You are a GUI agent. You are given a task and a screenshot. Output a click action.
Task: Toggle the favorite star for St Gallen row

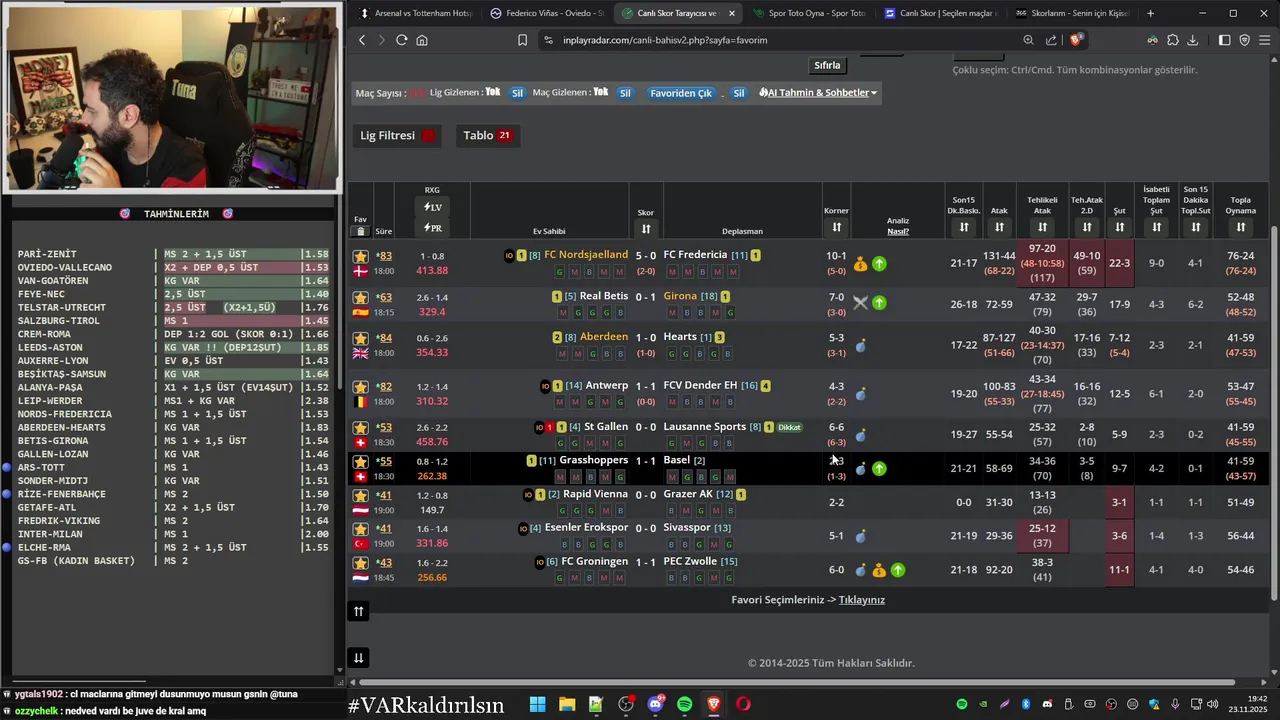[361, 428]
